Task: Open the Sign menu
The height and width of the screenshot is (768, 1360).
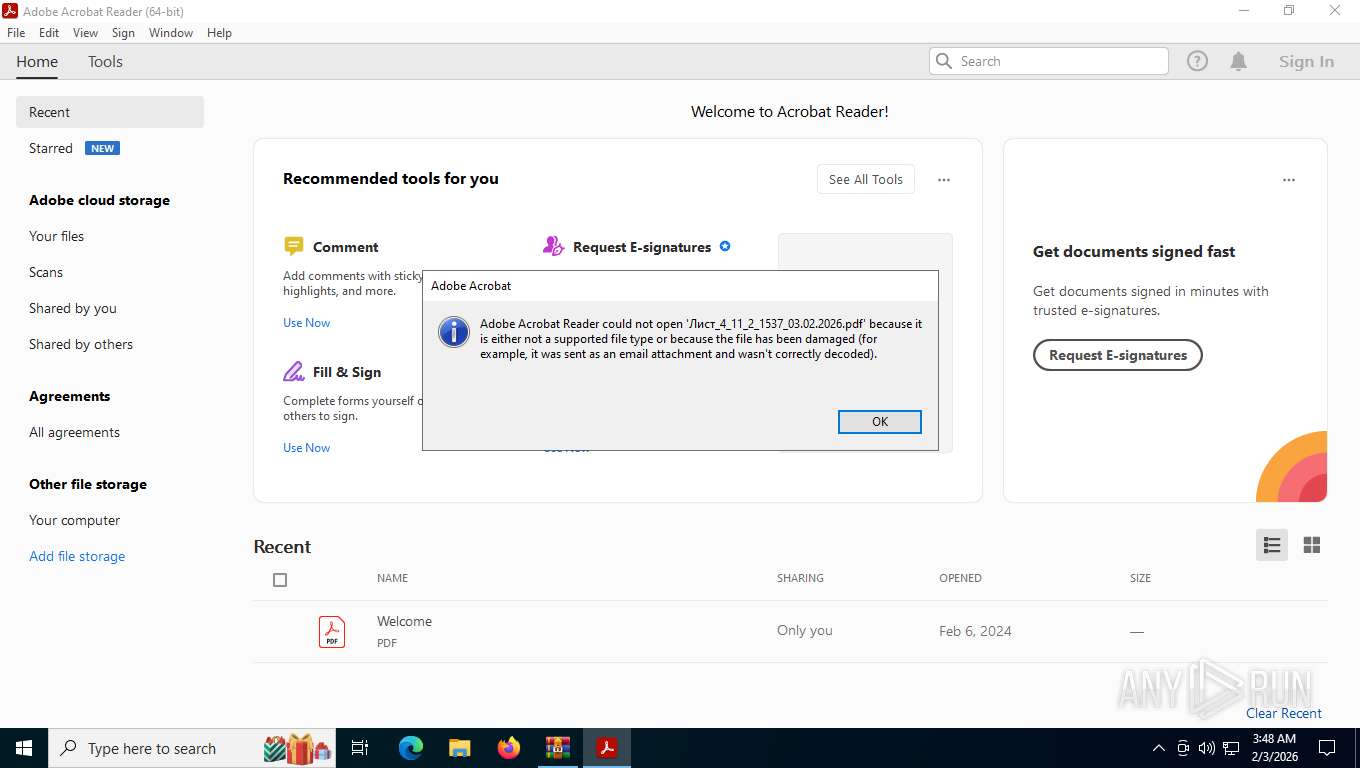Action: click(x=123, y=33)
